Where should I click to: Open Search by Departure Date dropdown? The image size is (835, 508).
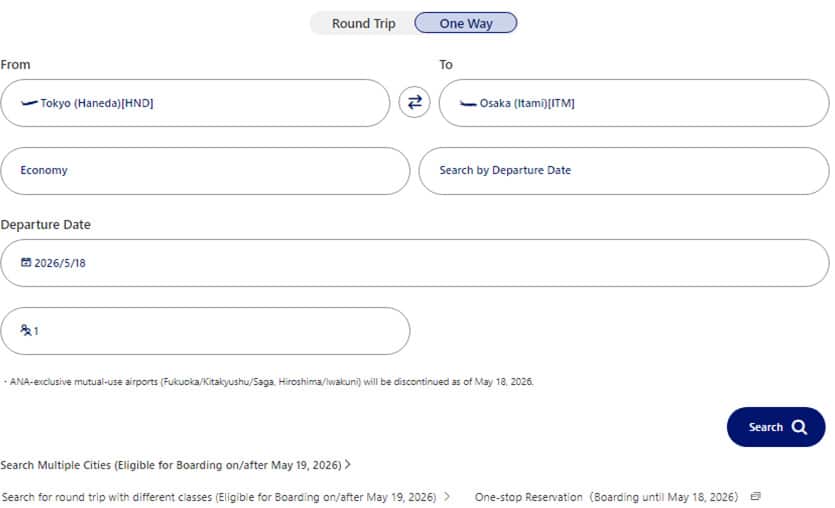point(623,171)
